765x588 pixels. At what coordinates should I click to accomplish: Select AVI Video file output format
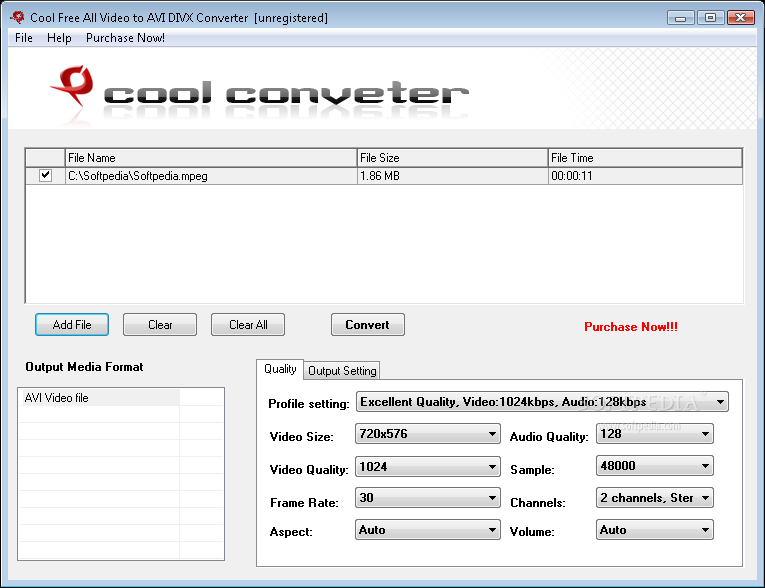point(100,398)
